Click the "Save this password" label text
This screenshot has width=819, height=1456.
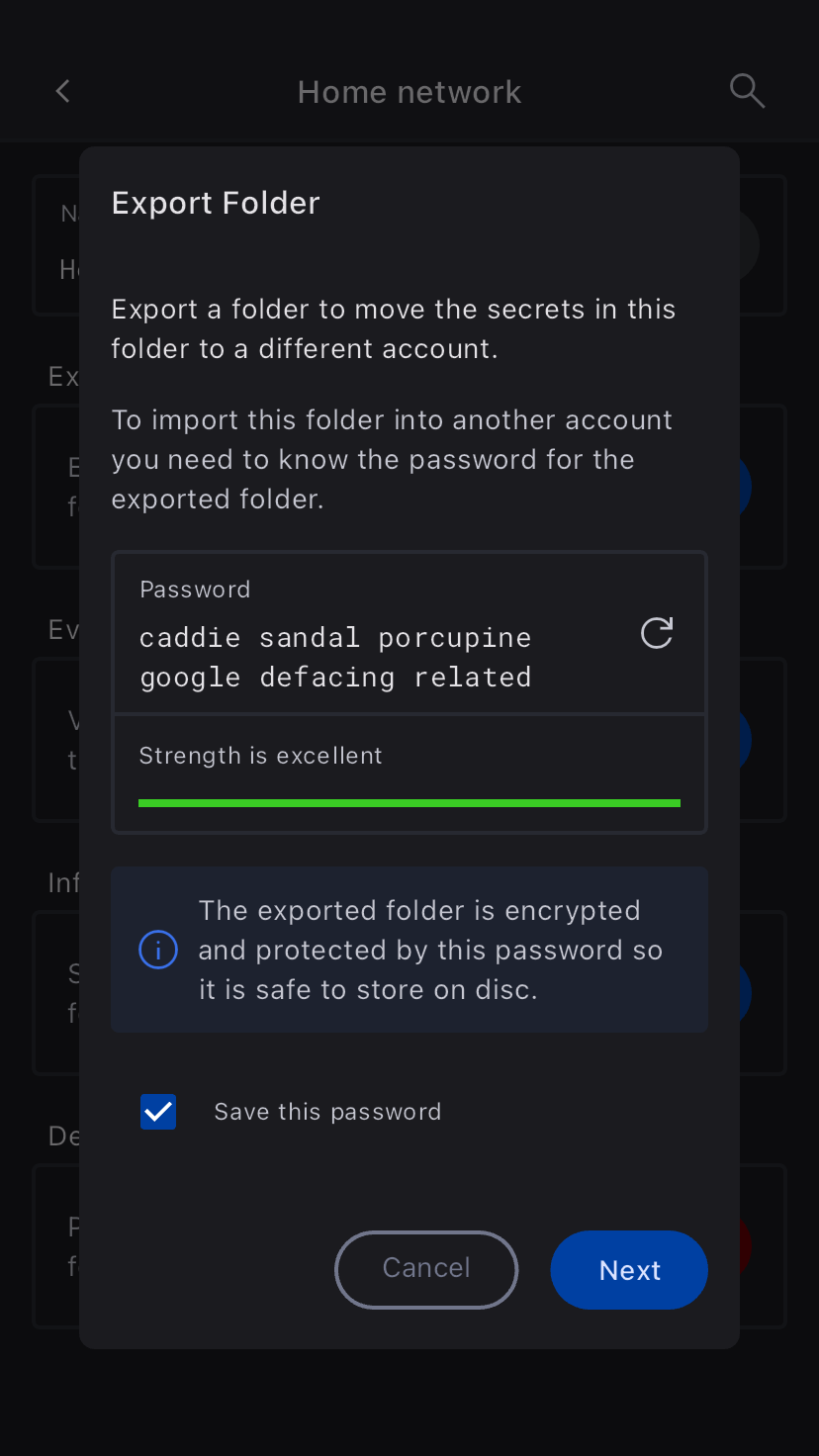point(327,1112)
